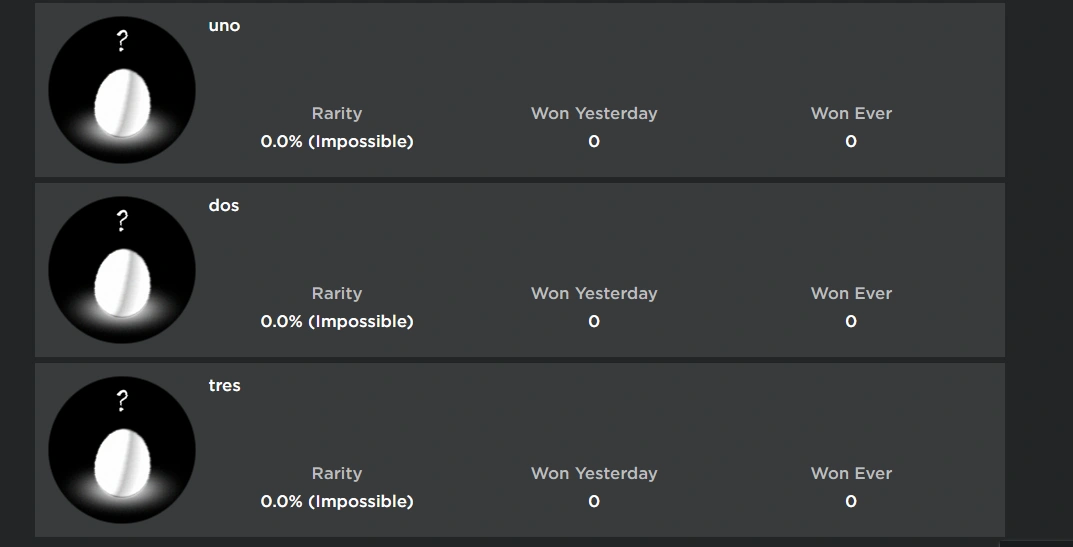Click the tres badge rarity value 0.0% (Impossible)
The width and height of the screenshot is (1073, 547).
pos(337,502)
